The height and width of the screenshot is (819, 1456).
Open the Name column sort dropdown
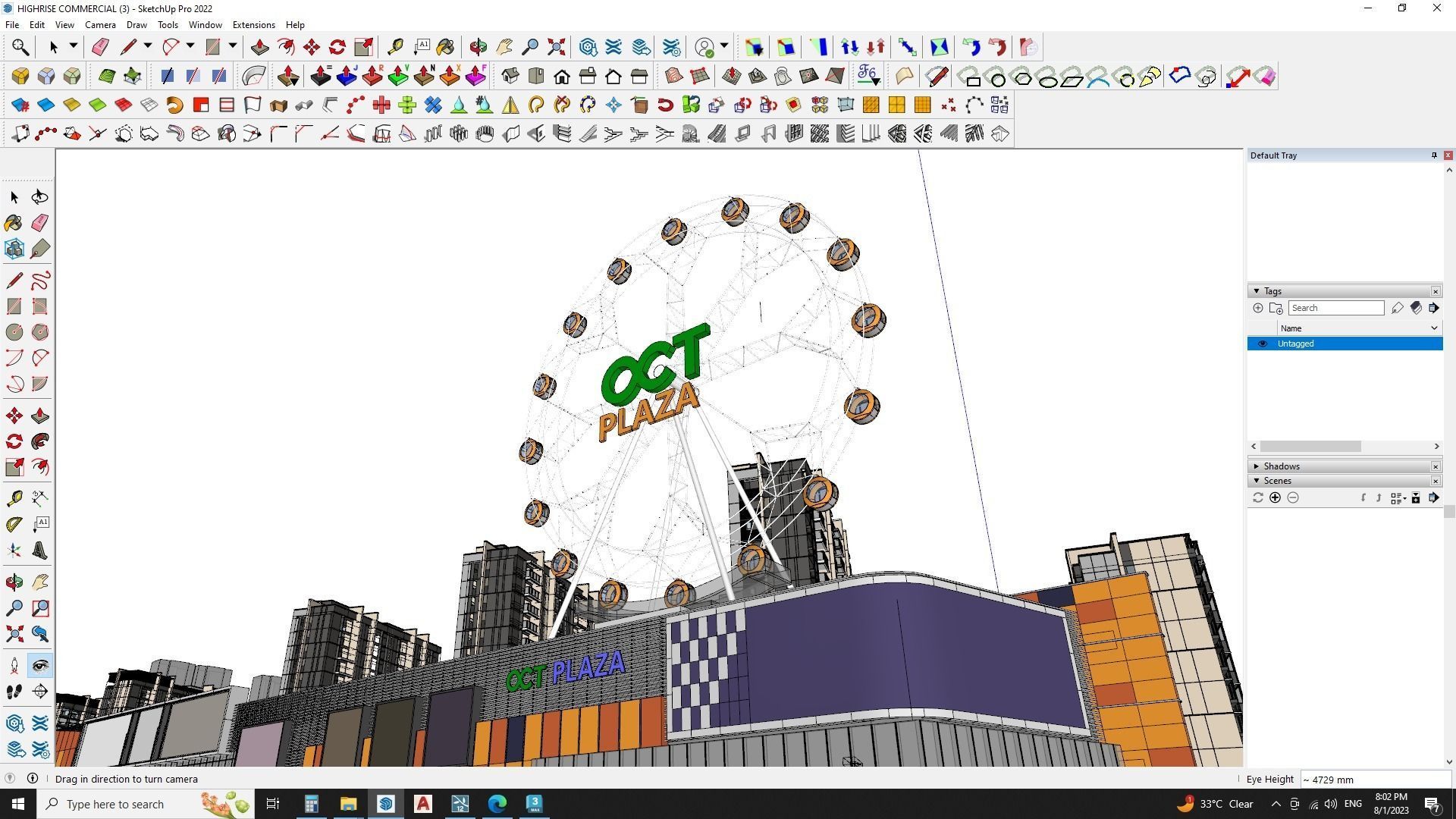click(1434, 328)
